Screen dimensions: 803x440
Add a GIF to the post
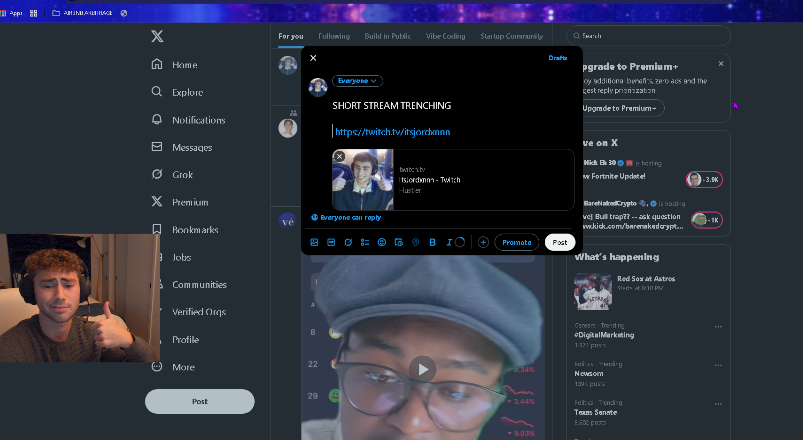coord(331,242)
